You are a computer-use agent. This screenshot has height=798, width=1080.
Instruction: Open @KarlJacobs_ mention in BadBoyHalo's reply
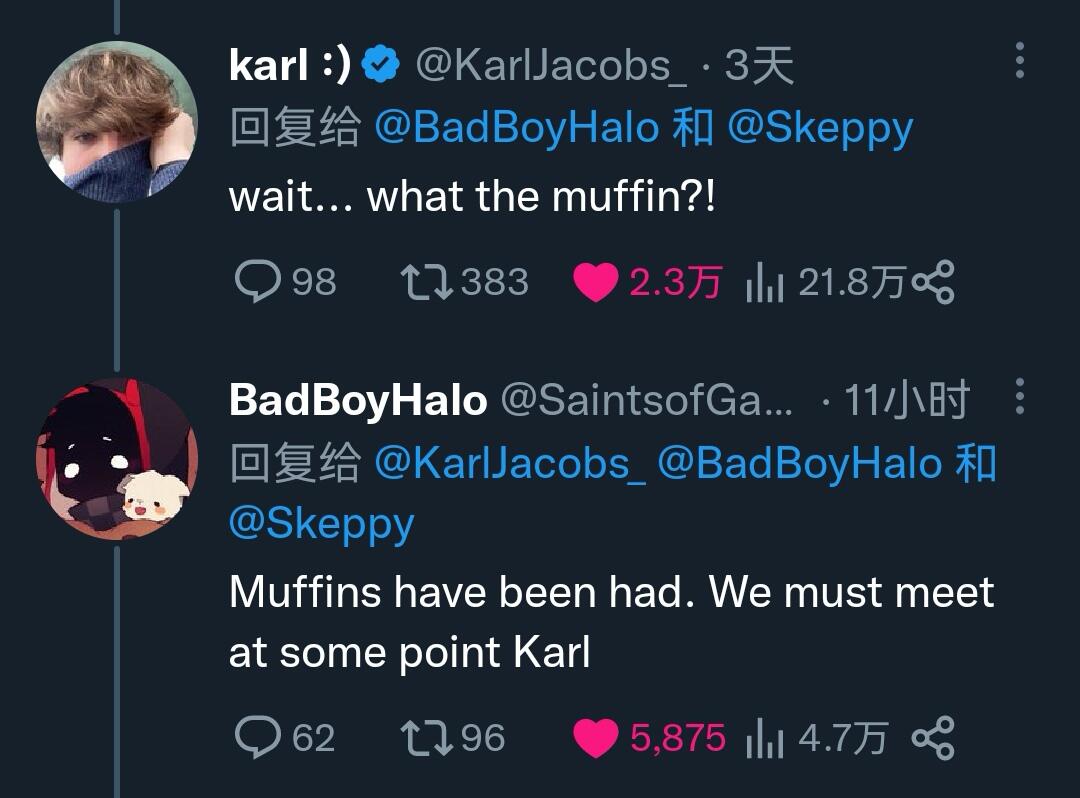click(x=510, y=462)
